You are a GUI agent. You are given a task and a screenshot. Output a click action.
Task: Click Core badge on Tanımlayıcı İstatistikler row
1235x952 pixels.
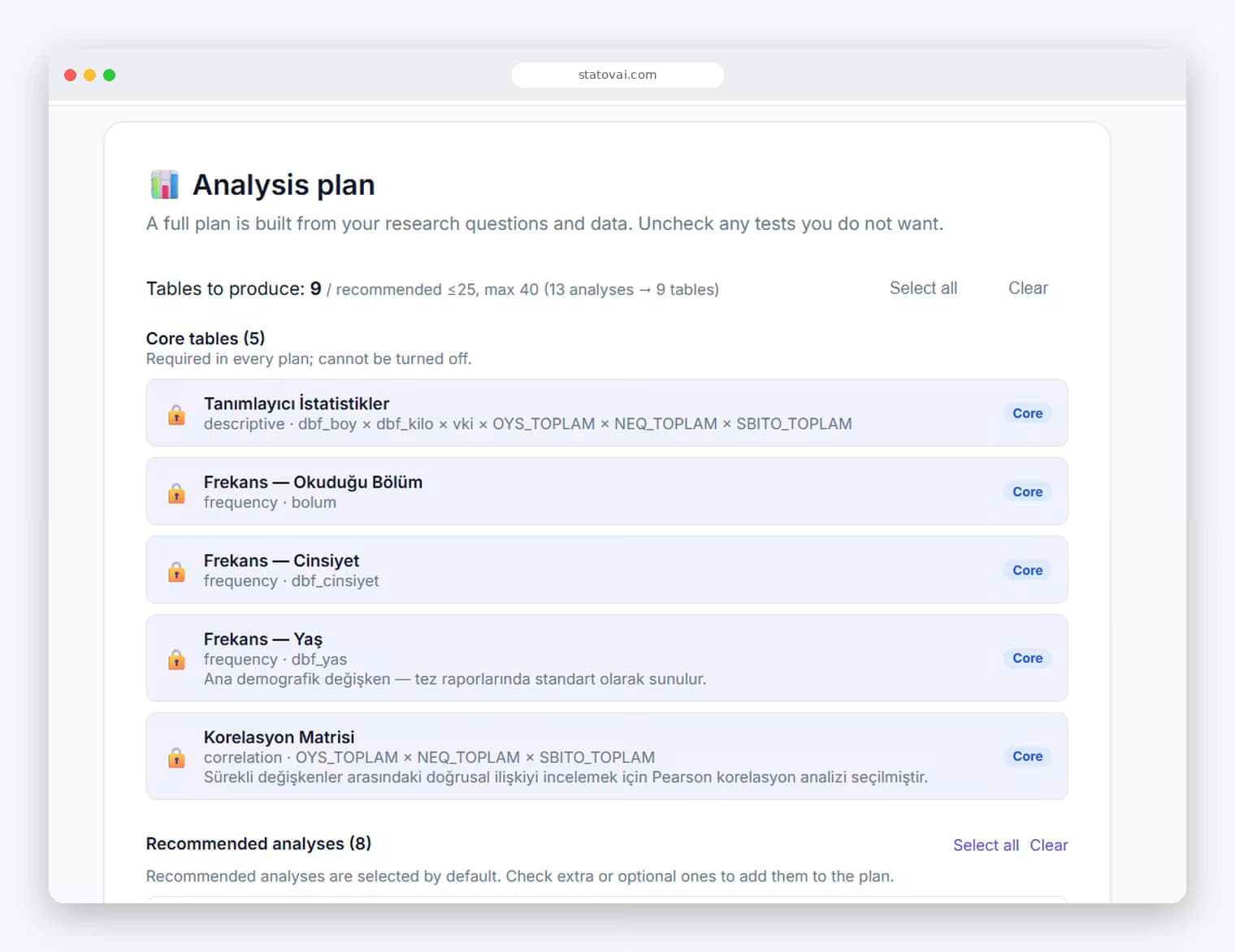pyautogui.click(x=1027, y=413)
